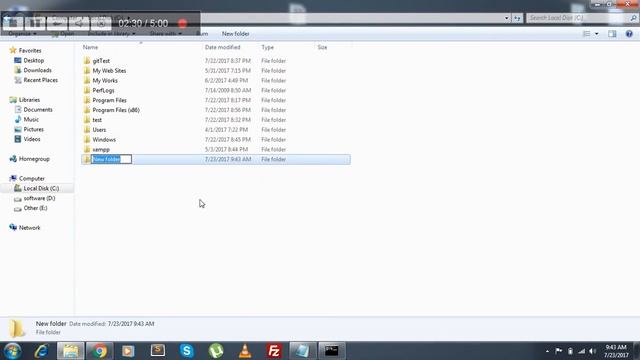Viewport: 640px width, 360px height.
Task: Select the My Web Sites folder icon
Action: pos(87,71)
